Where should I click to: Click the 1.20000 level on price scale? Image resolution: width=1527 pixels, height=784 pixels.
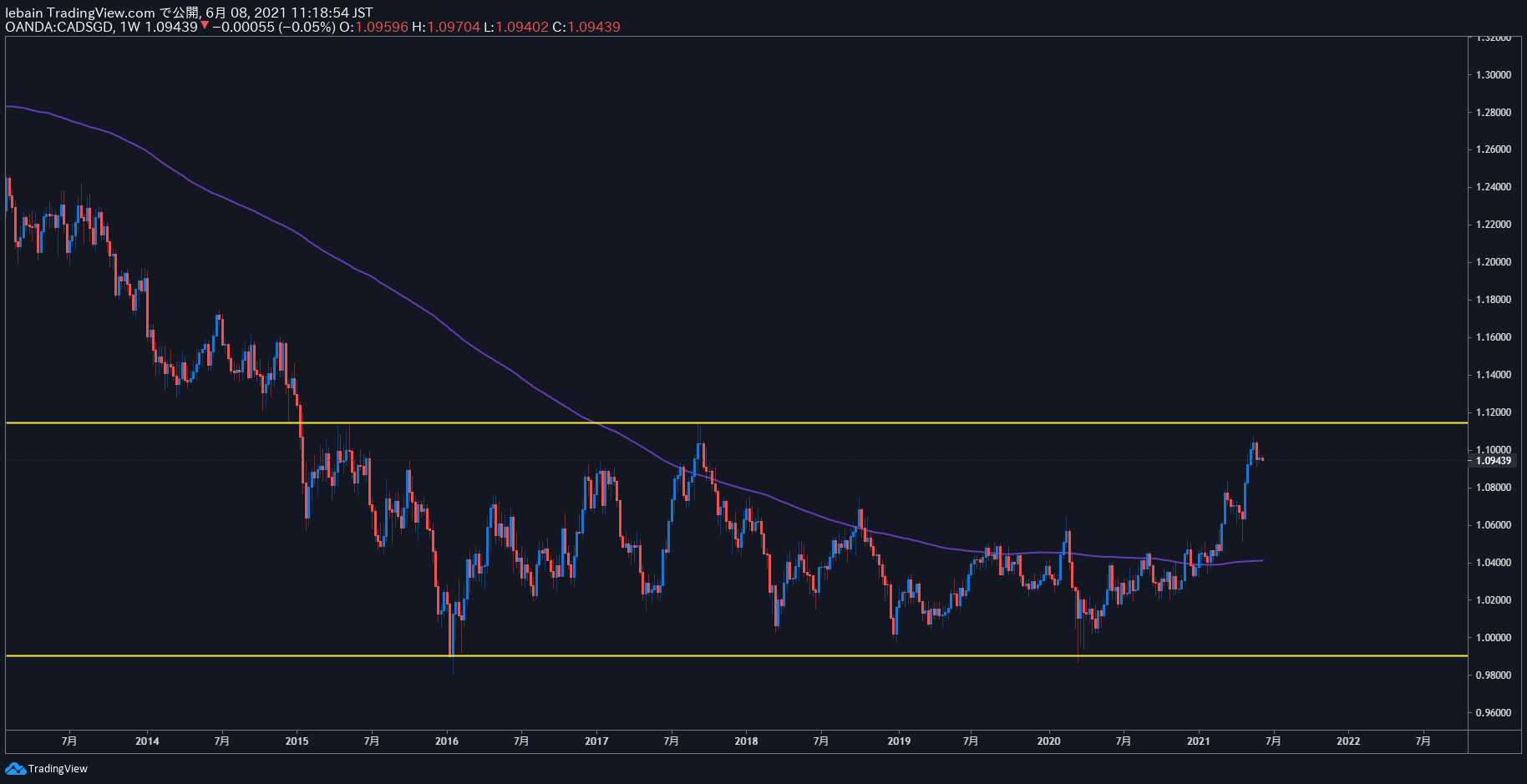click(1493, 262)
